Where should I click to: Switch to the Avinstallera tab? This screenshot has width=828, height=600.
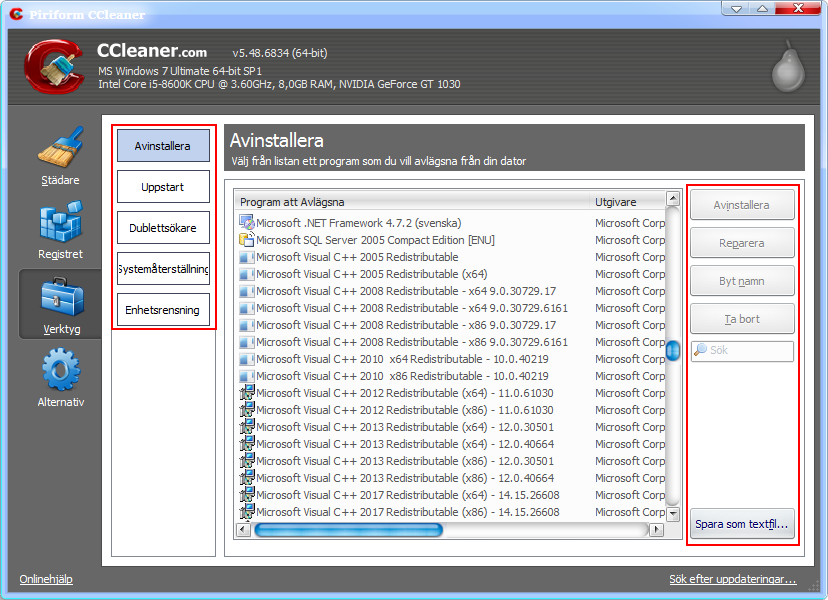pos(163,146)
